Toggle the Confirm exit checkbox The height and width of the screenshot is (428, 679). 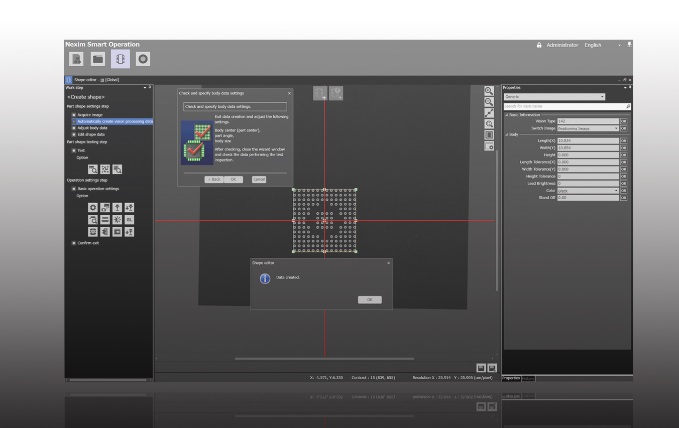(74, 243)
